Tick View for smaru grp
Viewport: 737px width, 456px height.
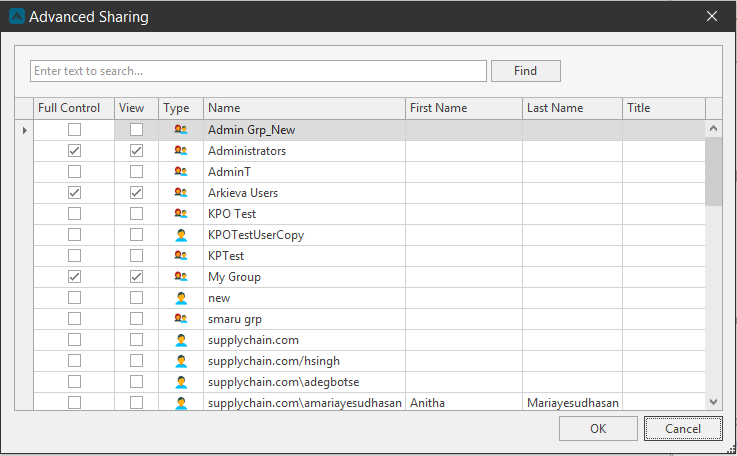(136, 318)
